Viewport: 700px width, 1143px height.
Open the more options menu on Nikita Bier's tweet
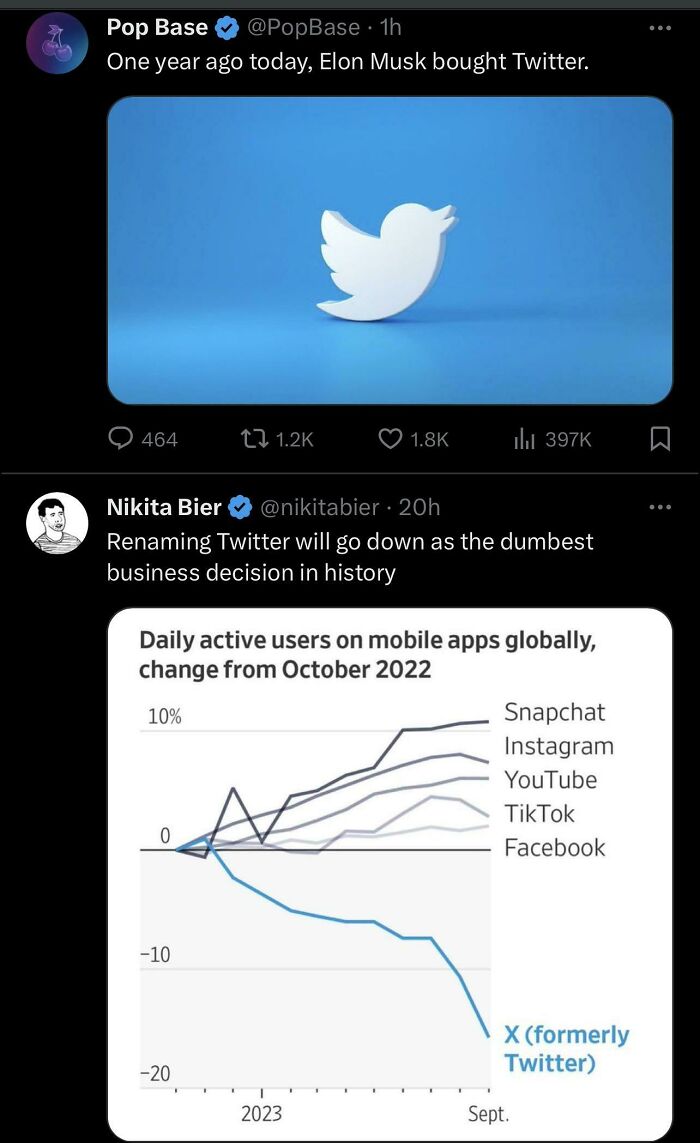tap(659, 507)
